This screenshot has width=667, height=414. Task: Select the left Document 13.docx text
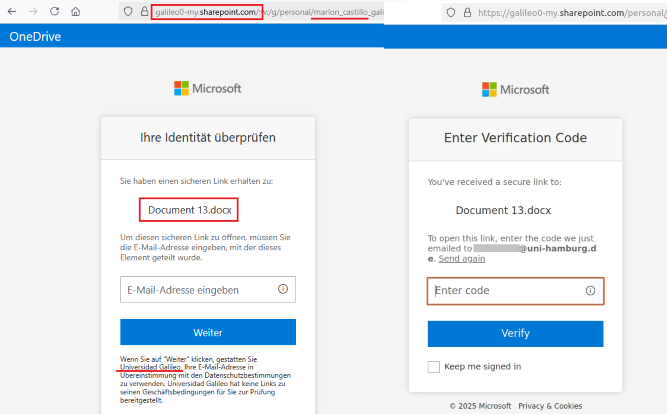click(x=190, y=210)
